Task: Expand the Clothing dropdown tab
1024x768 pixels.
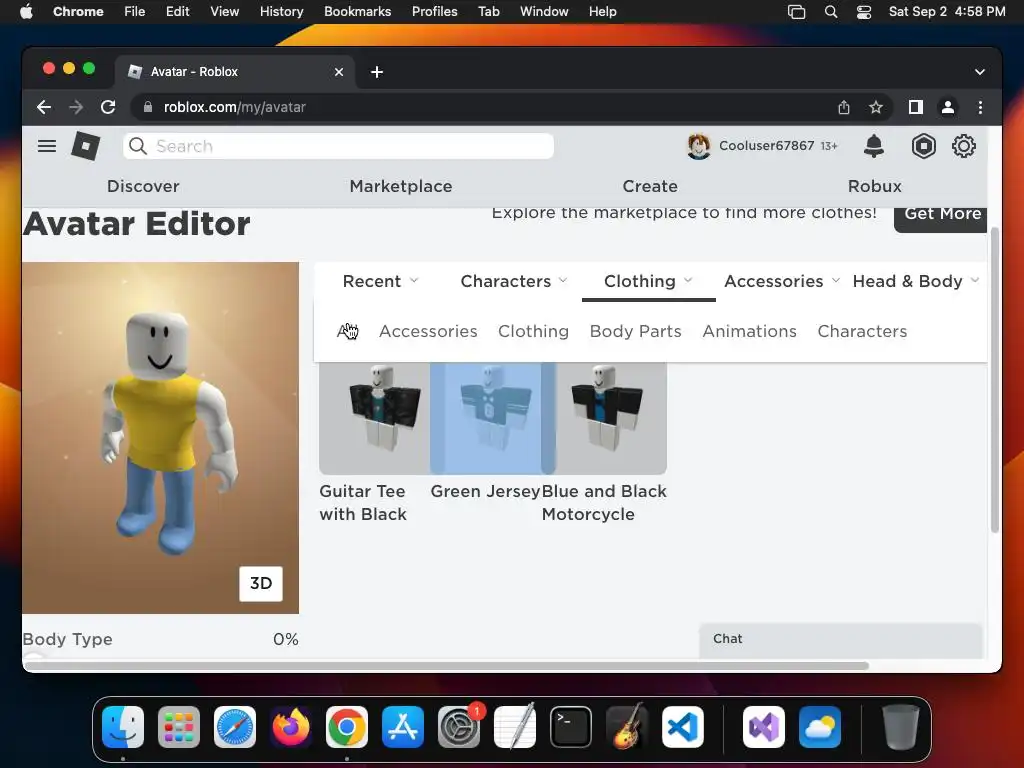Action: pos(648,281)
